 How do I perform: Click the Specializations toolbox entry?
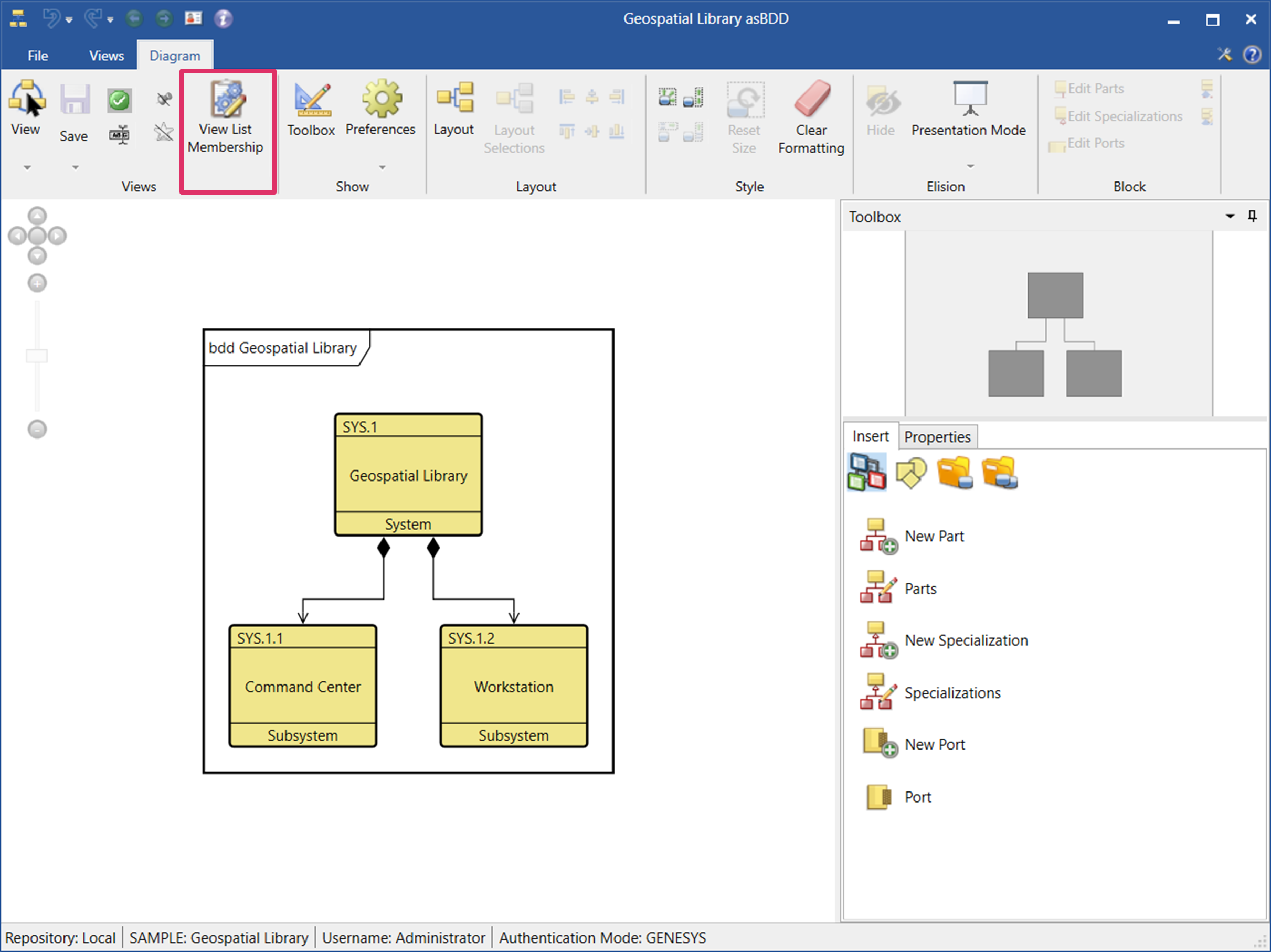click(951, 693)
